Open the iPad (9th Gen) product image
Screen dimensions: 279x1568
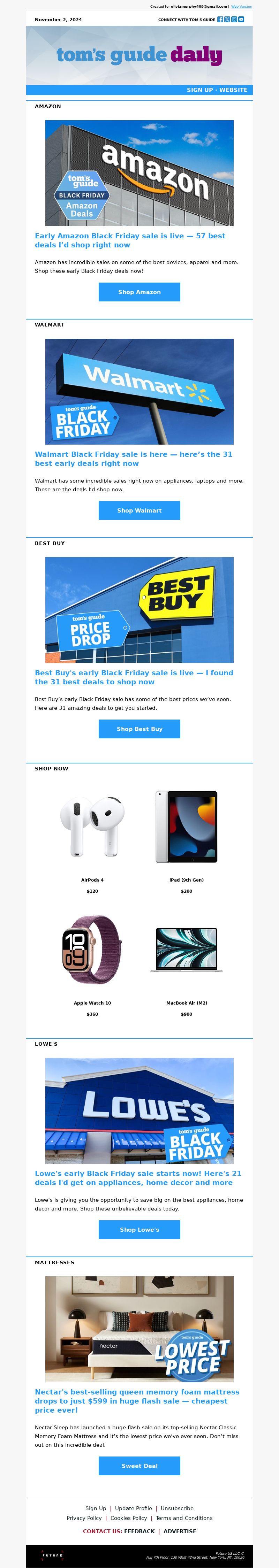[x=186, y=827]
